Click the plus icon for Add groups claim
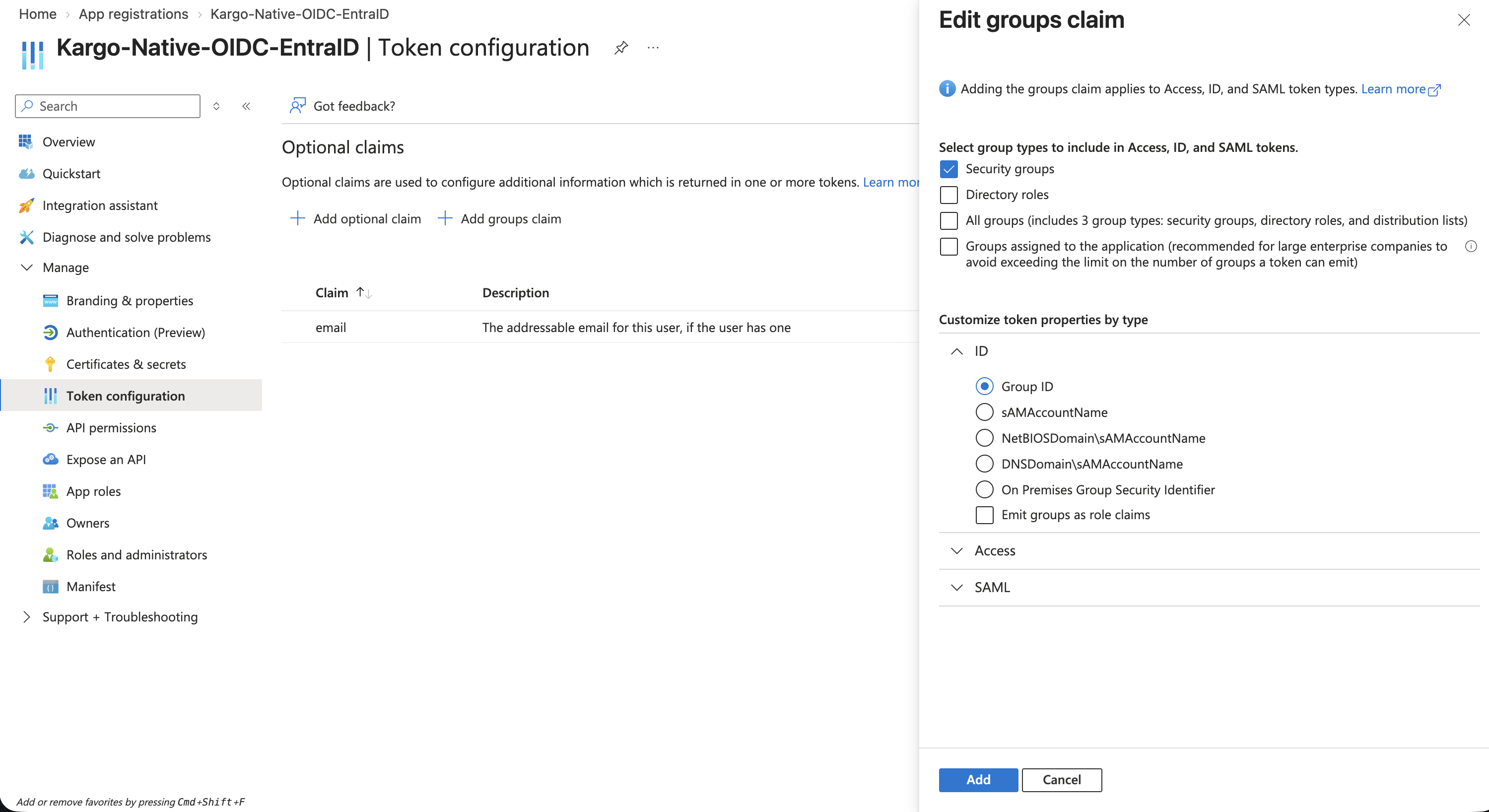 [x=445, y=218]
